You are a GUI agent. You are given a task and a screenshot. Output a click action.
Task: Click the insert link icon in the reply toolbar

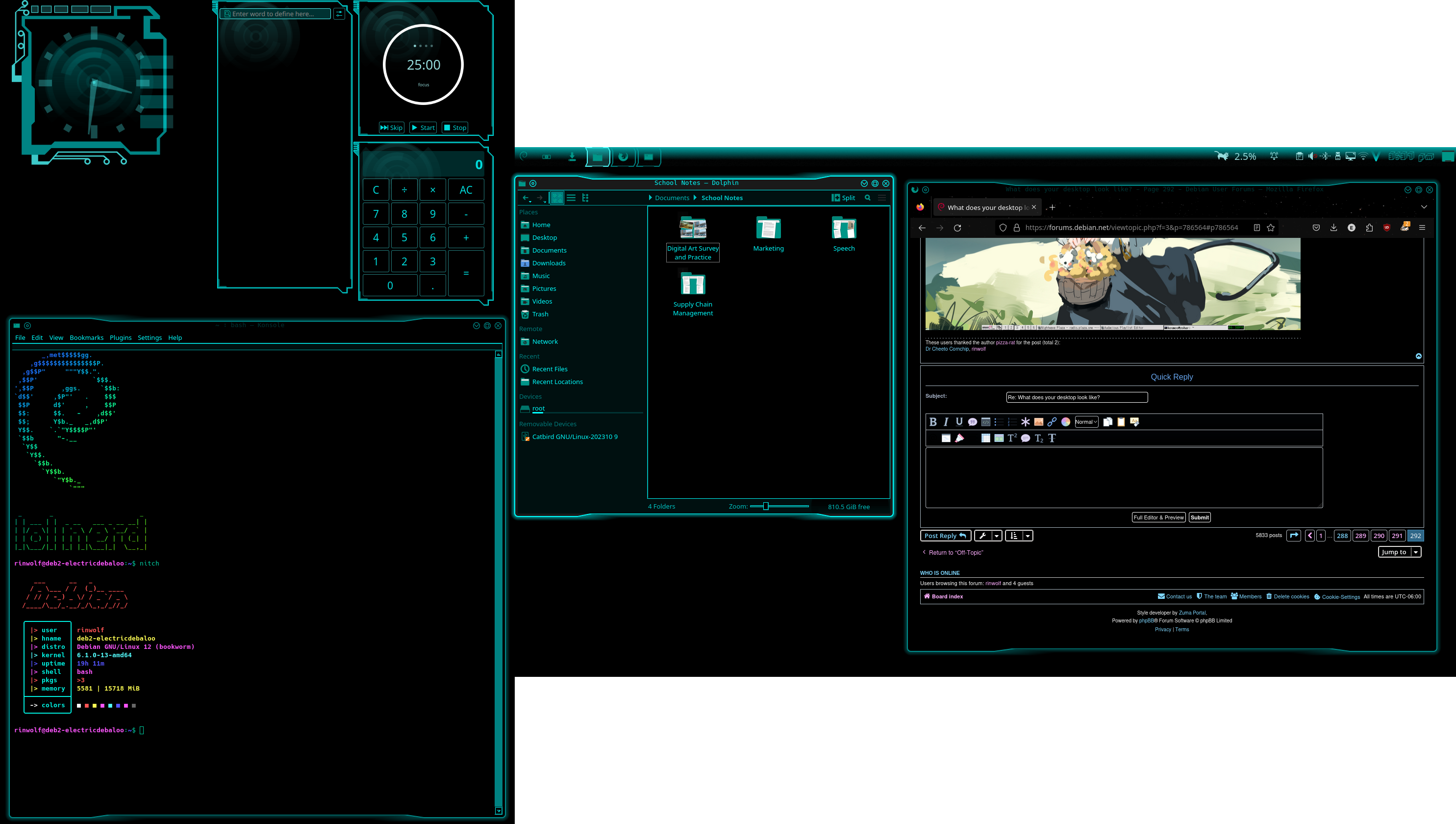coord(1053,422)
